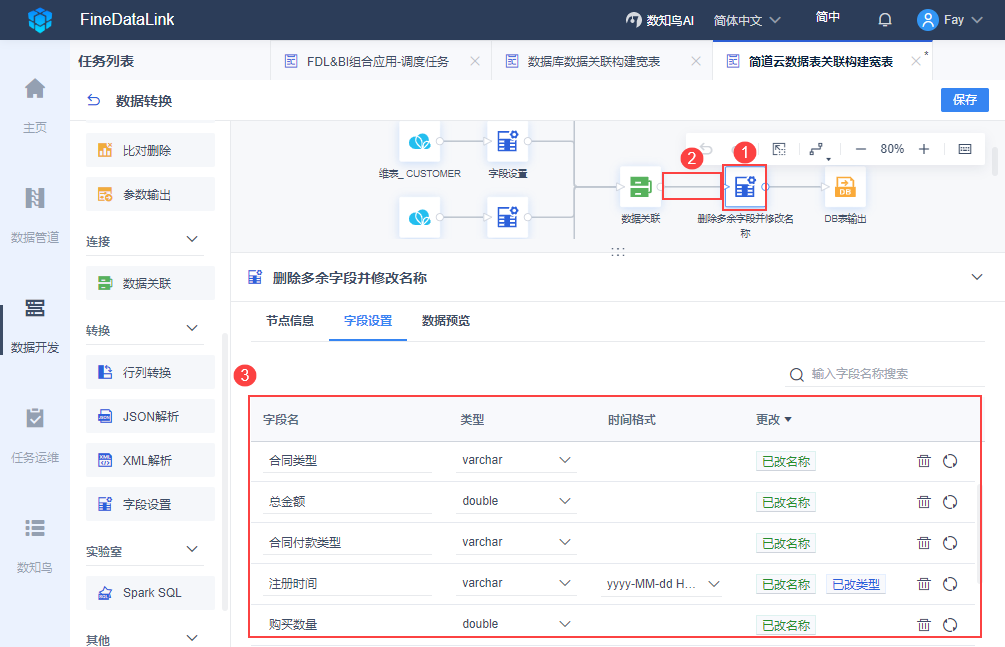Viewport: 1005px width, 647px height.
Task: Open the 字段设置 tab
Action: (368, 321)
